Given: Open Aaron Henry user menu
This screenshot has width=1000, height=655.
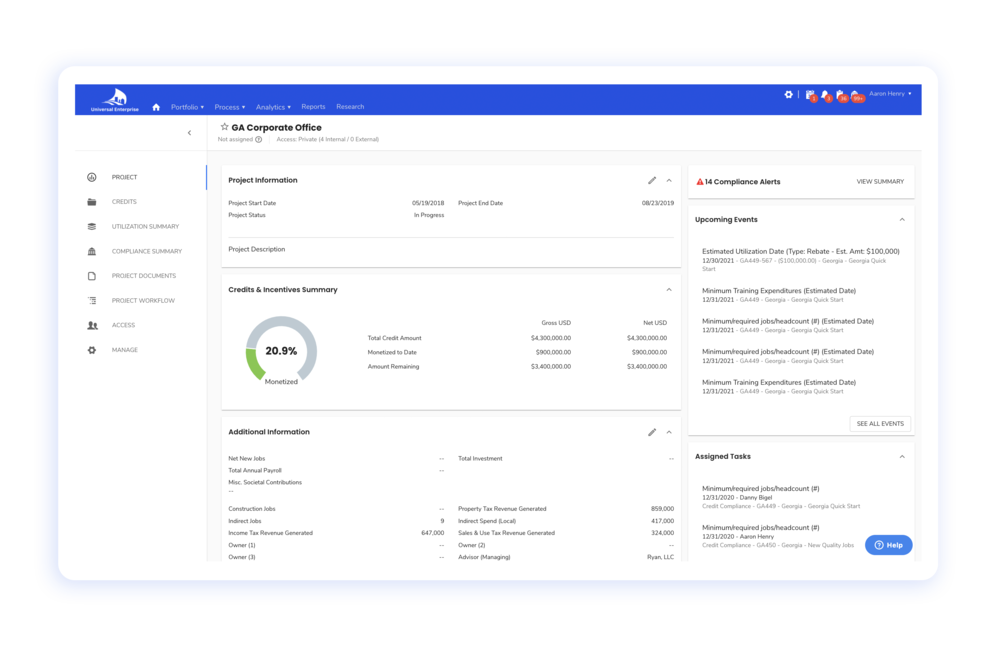Looking at the screenshot, I should (x=889, y=94).
